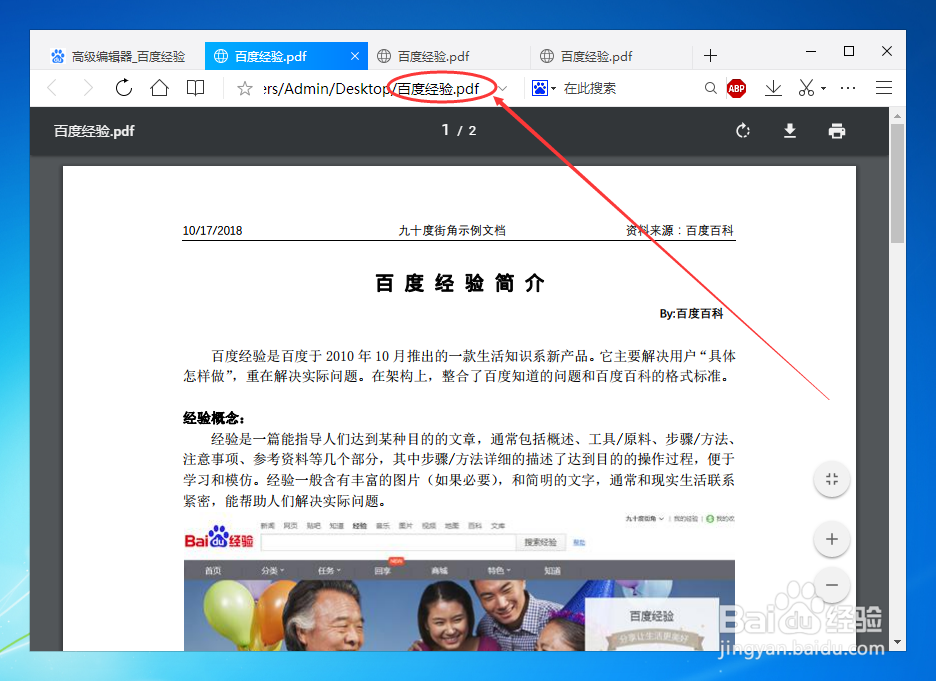Screen dimensions: 936x681
Task: Click the date 10/17/2018 in header
Action: pos(213,230)
